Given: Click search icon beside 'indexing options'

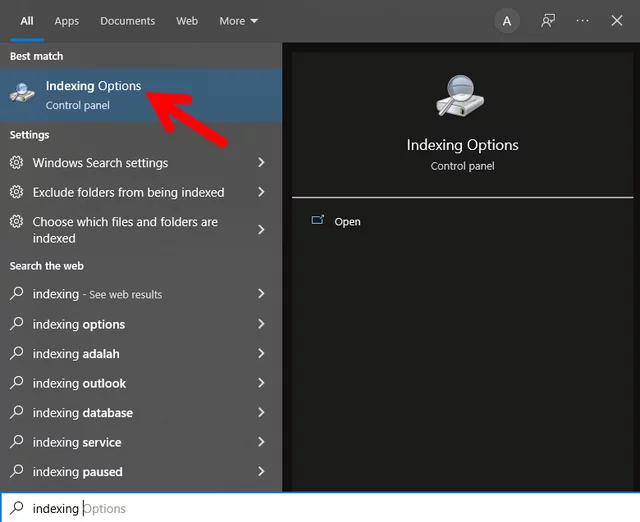Looking at the screenshot, I should click(17, 323).
